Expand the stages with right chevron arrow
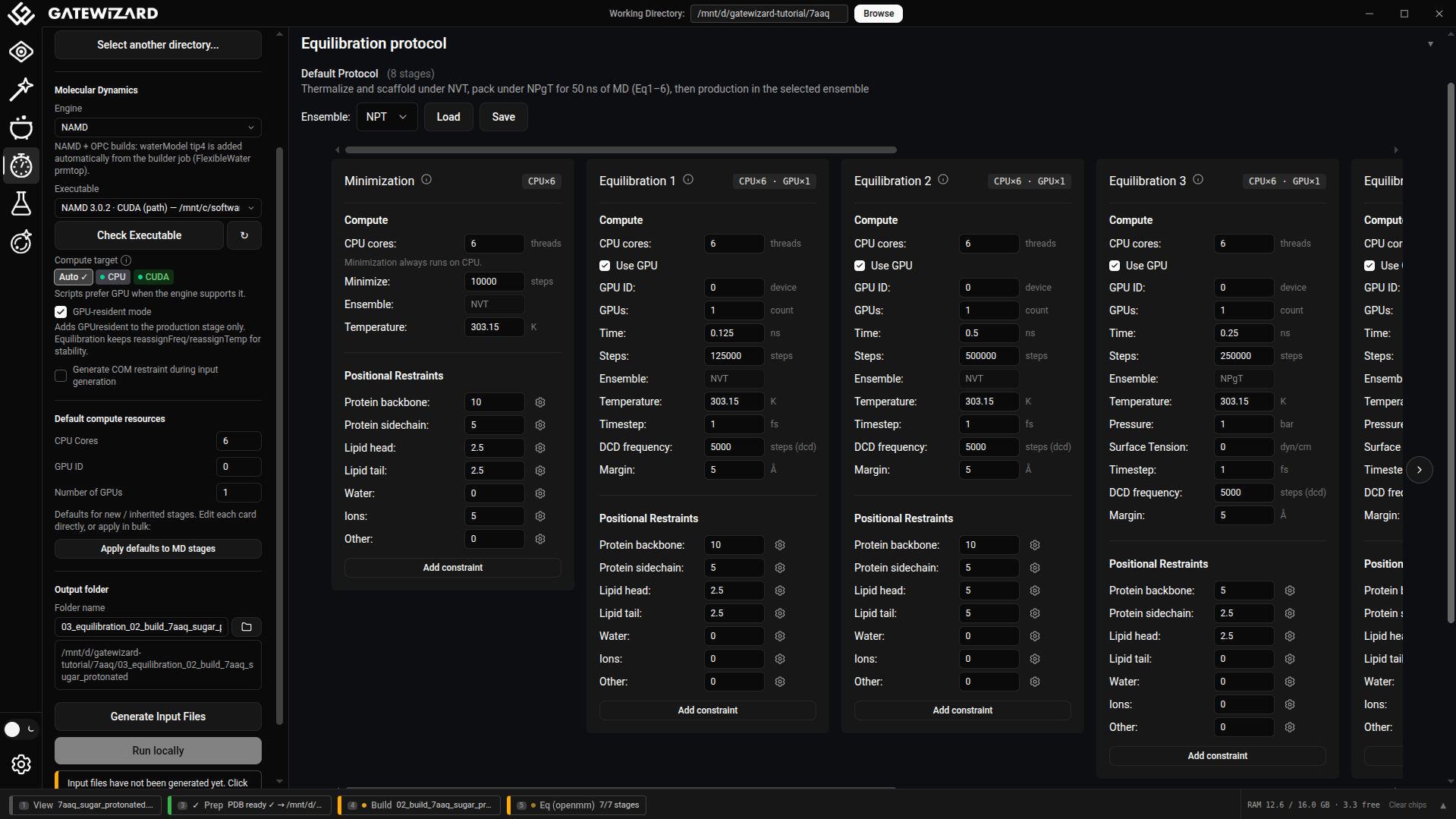Image resolution: width=1456 pixels, height=819 pixels. (x=1420, y=470)
